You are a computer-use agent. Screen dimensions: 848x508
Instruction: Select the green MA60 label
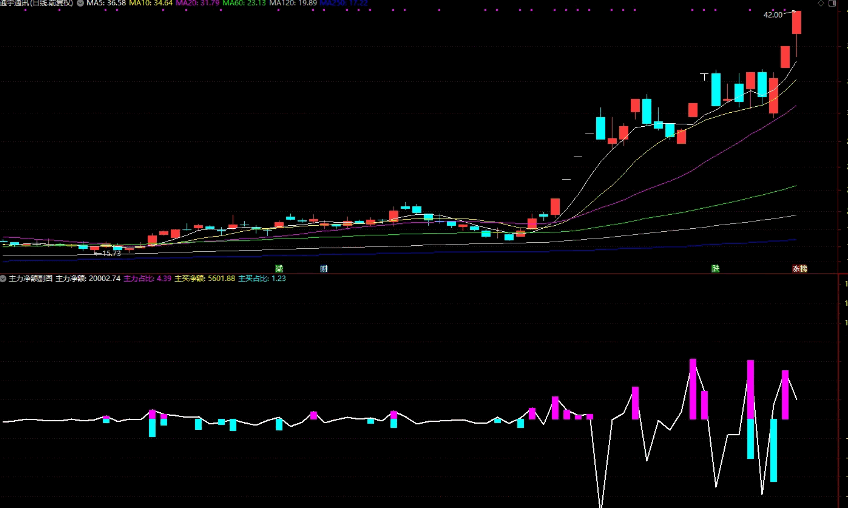click(244, 3)
